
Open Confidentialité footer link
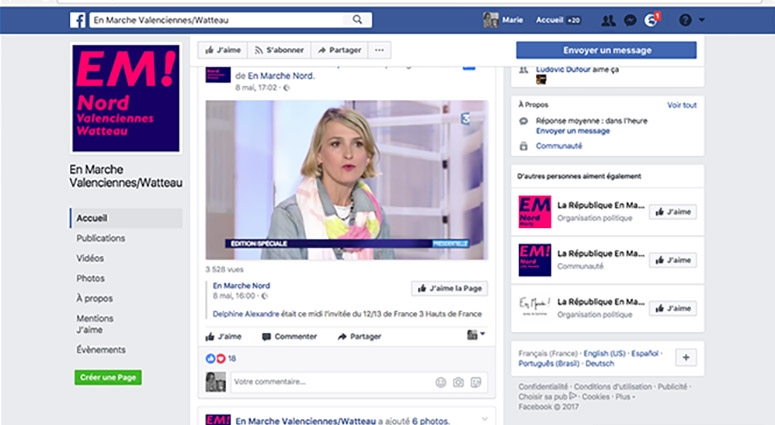pos(543,387)
